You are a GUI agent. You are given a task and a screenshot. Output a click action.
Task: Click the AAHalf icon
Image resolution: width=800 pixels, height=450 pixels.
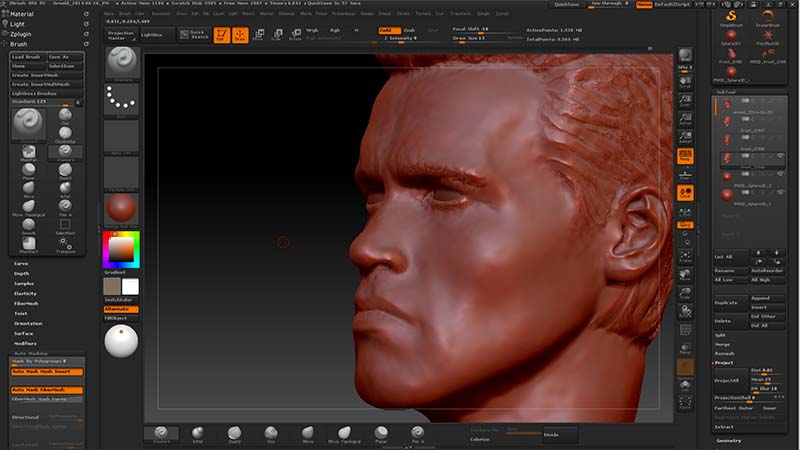[x=685, y=137]
